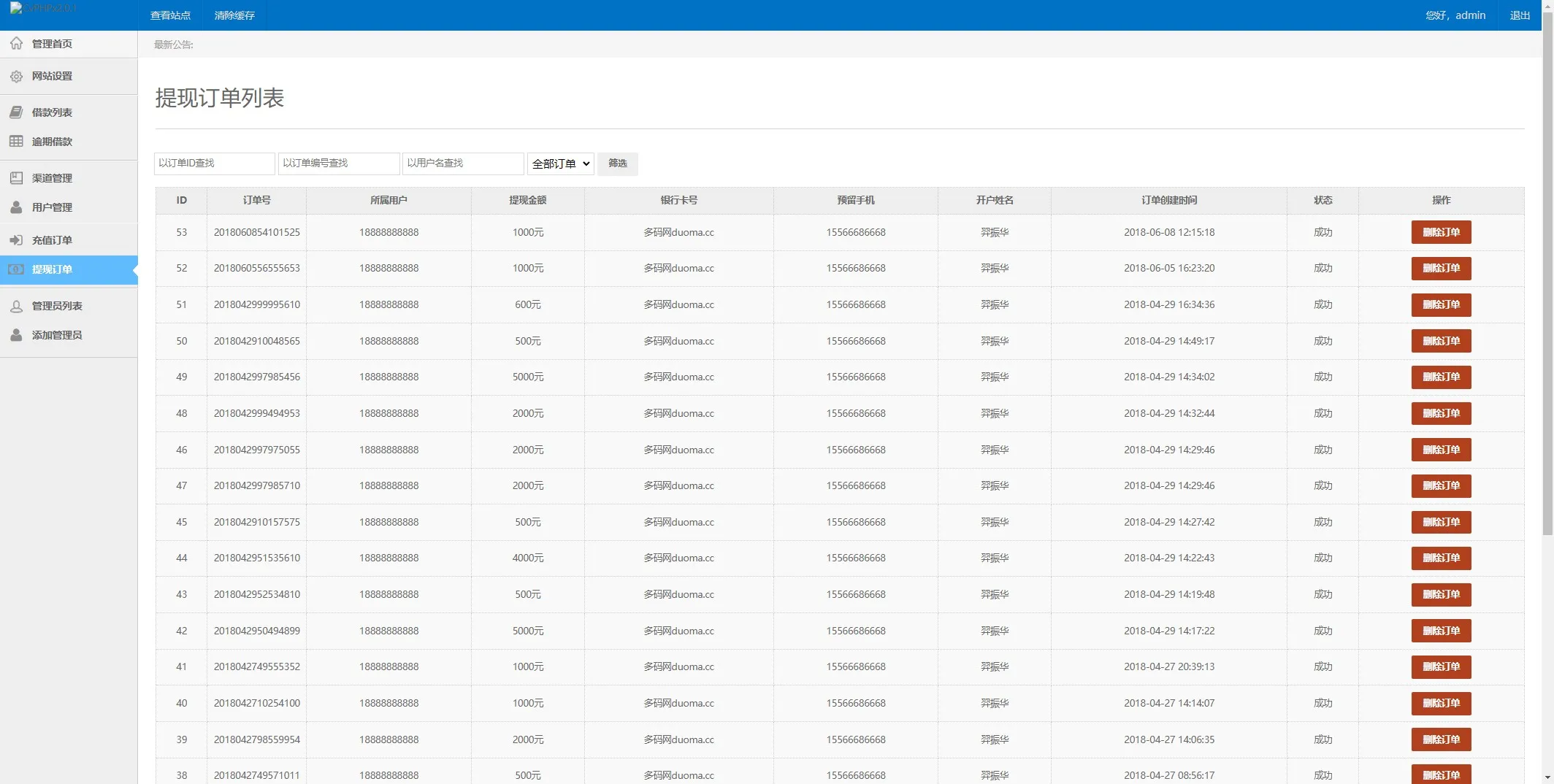Click the arrow icon beside 充值订单

point(16,240)
